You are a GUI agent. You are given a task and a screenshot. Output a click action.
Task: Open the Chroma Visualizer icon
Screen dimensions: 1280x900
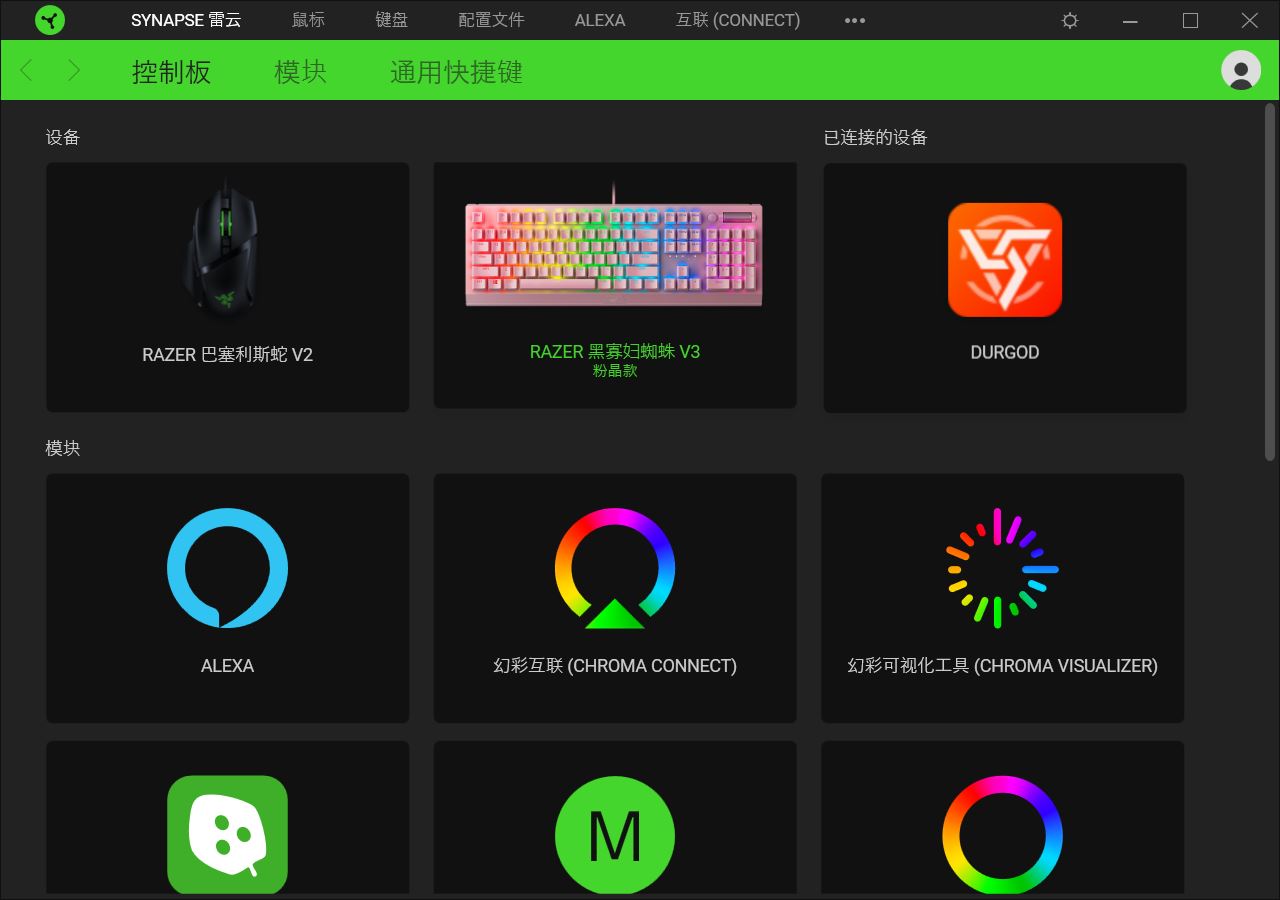pos(1002,568)
